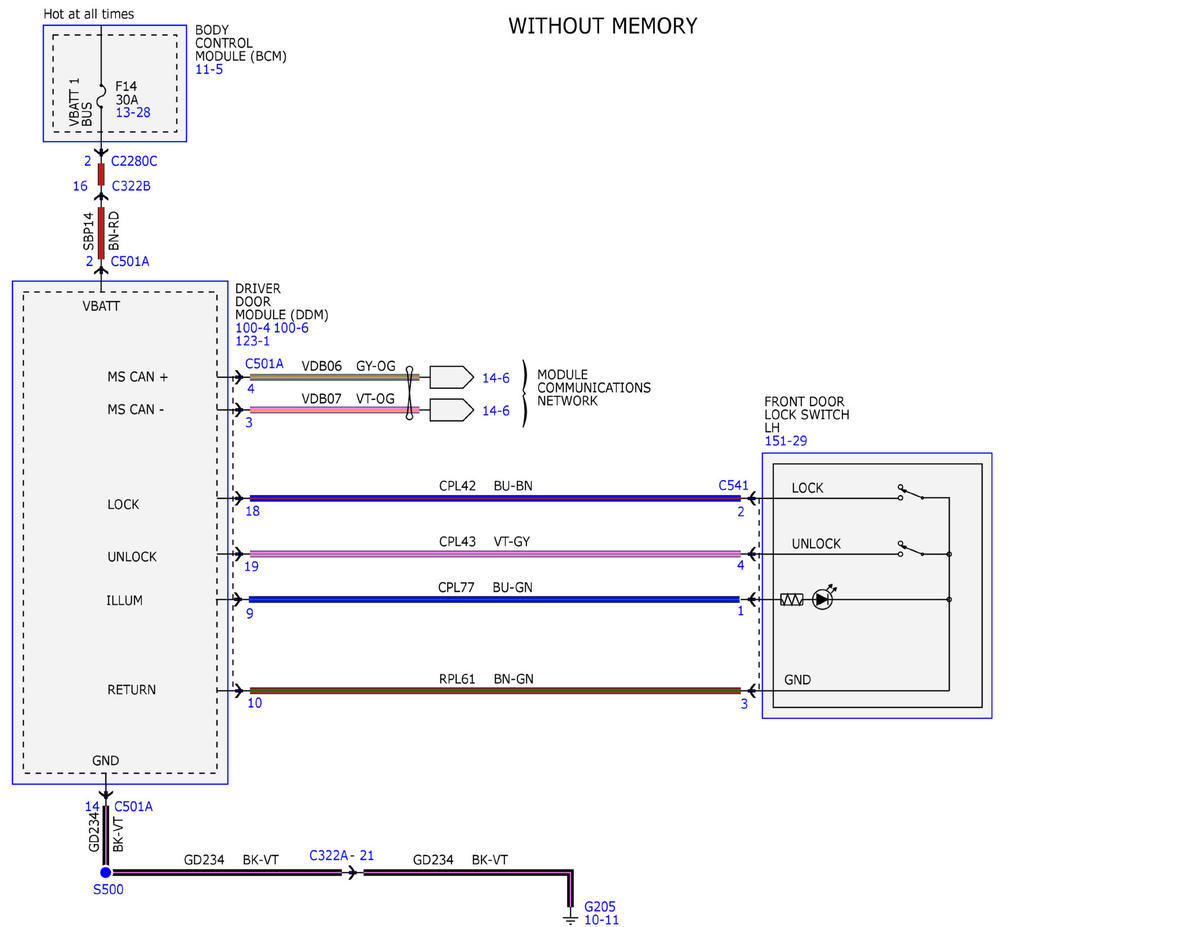Open the 10-11 reference below G205
The image size is (1200, 927).
602,920
